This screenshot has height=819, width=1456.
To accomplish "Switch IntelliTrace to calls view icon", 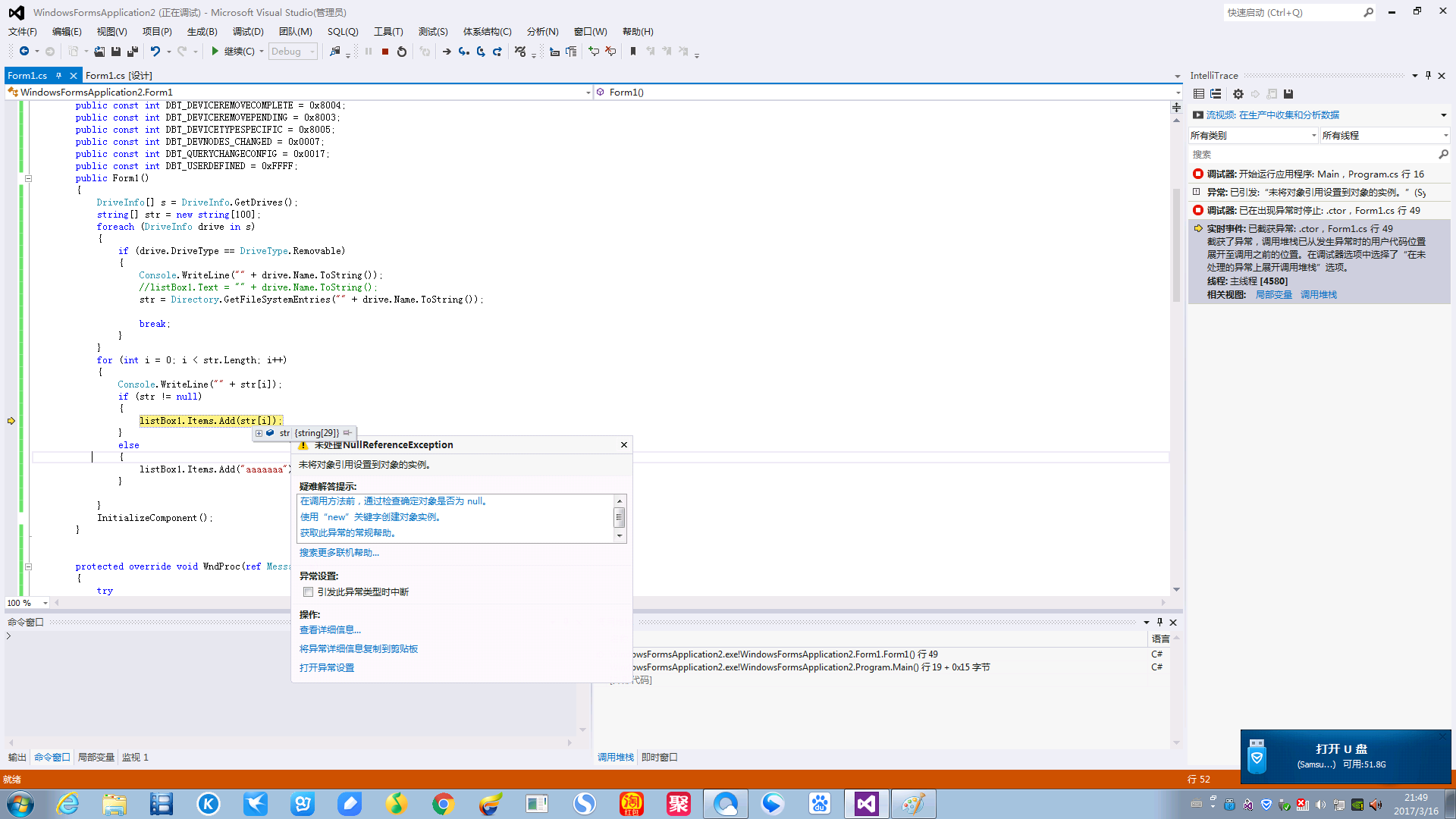I will (x=1216, y=94).
